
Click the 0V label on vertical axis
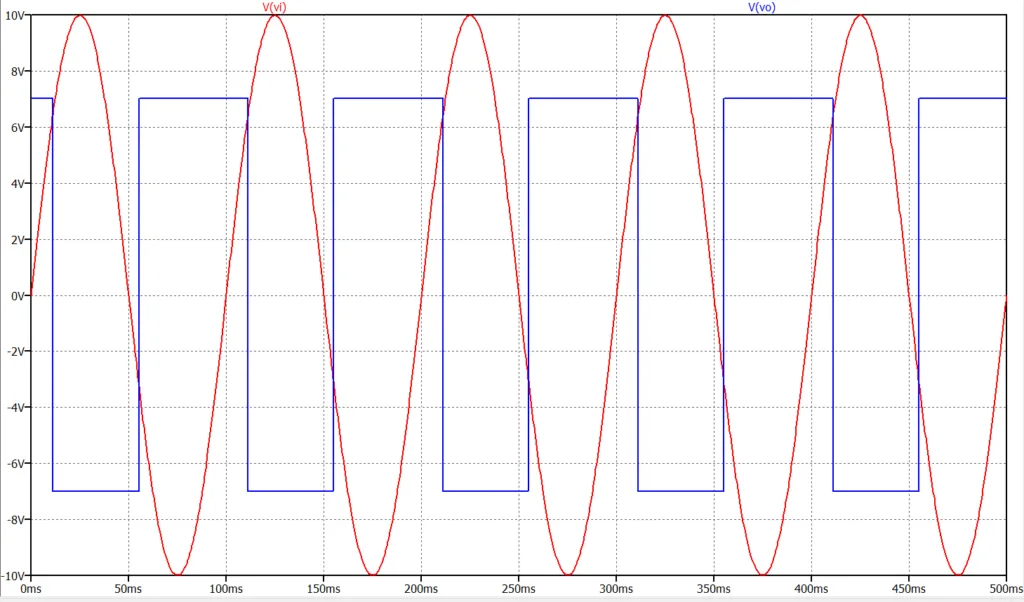pyautogui.click(x=16, y=296)
